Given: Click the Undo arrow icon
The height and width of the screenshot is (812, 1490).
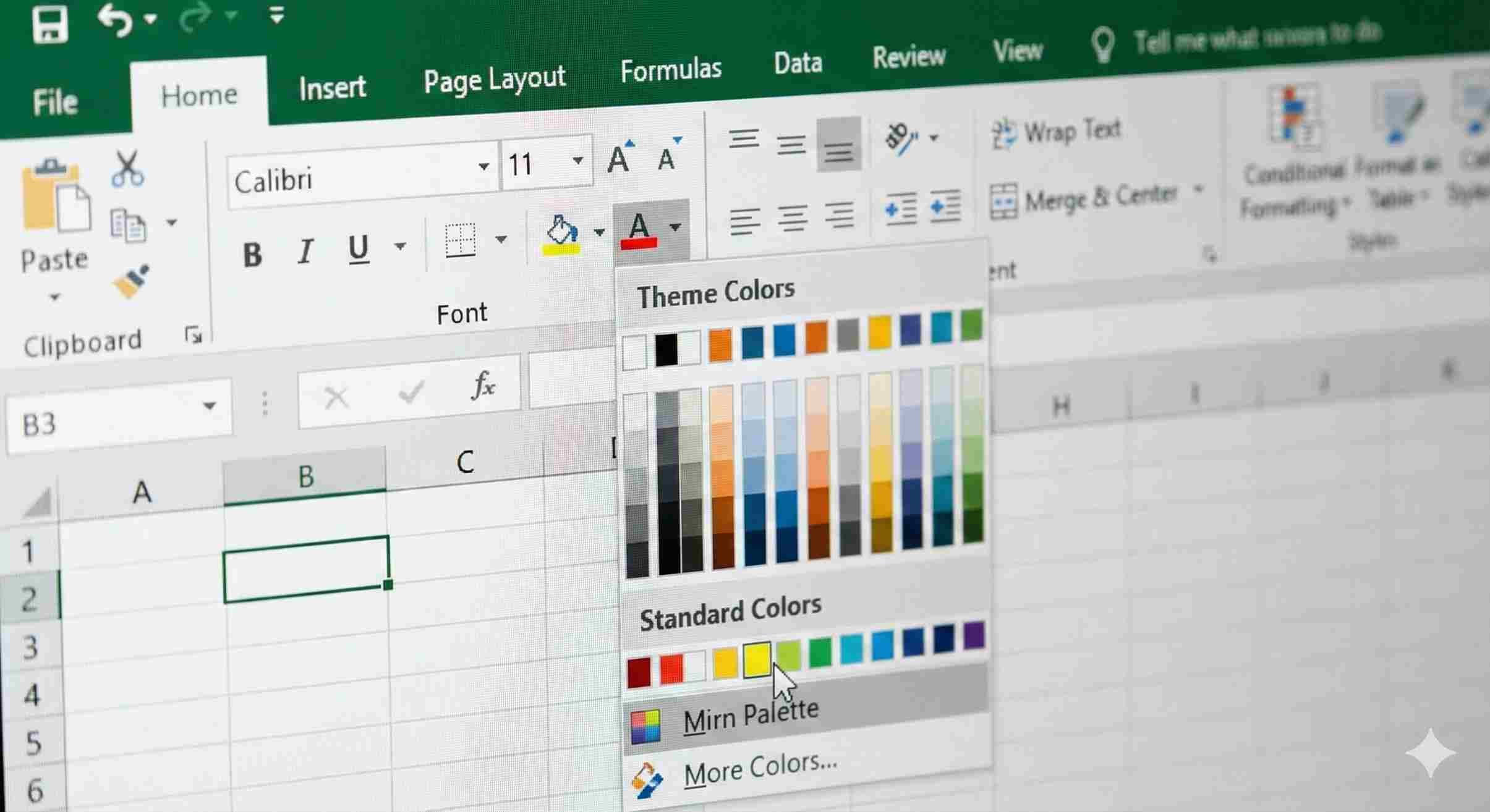Looking at the screenshot, I should [x=115, y=20].
